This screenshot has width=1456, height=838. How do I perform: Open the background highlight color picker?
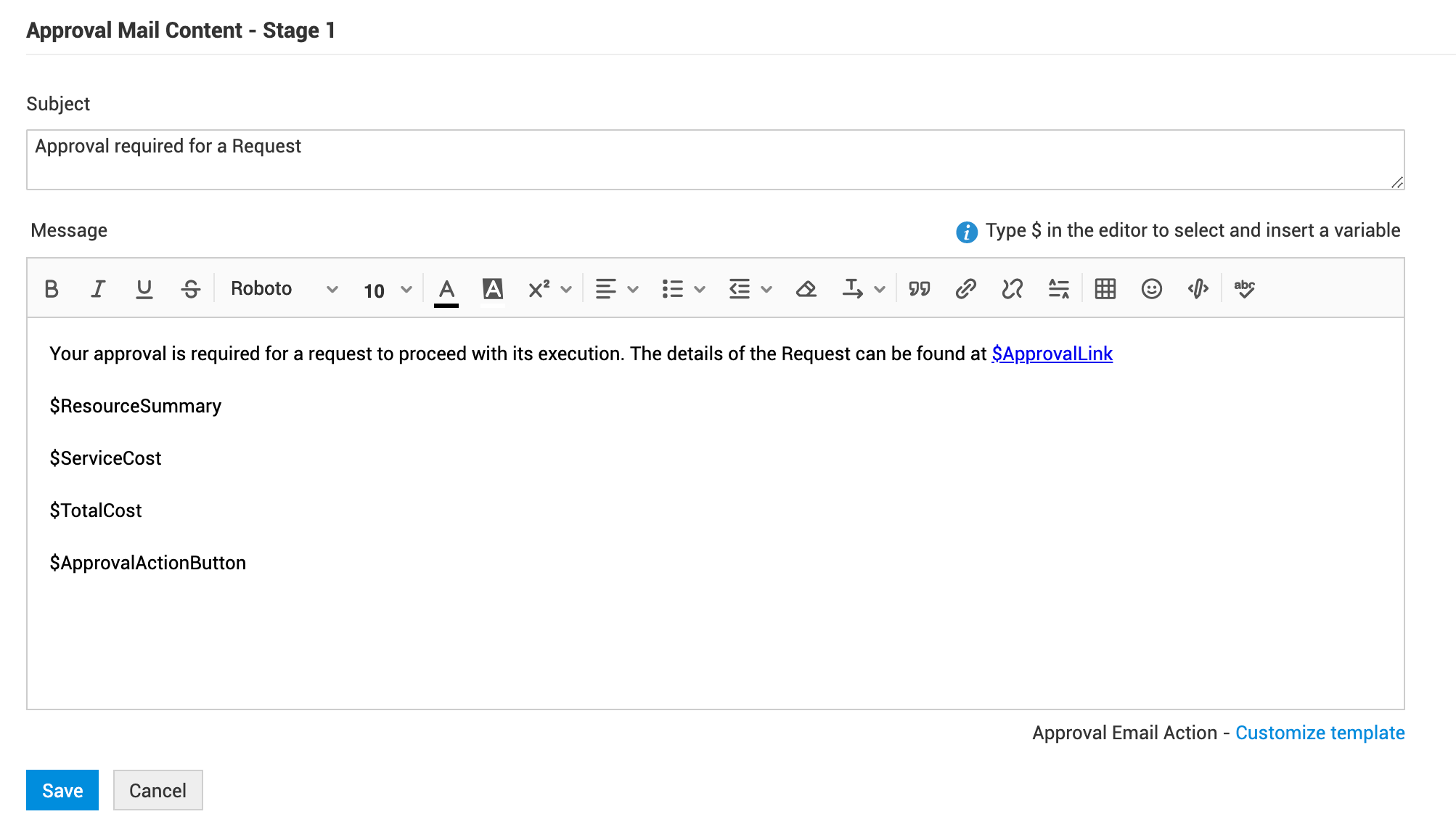tap(493, 289)
